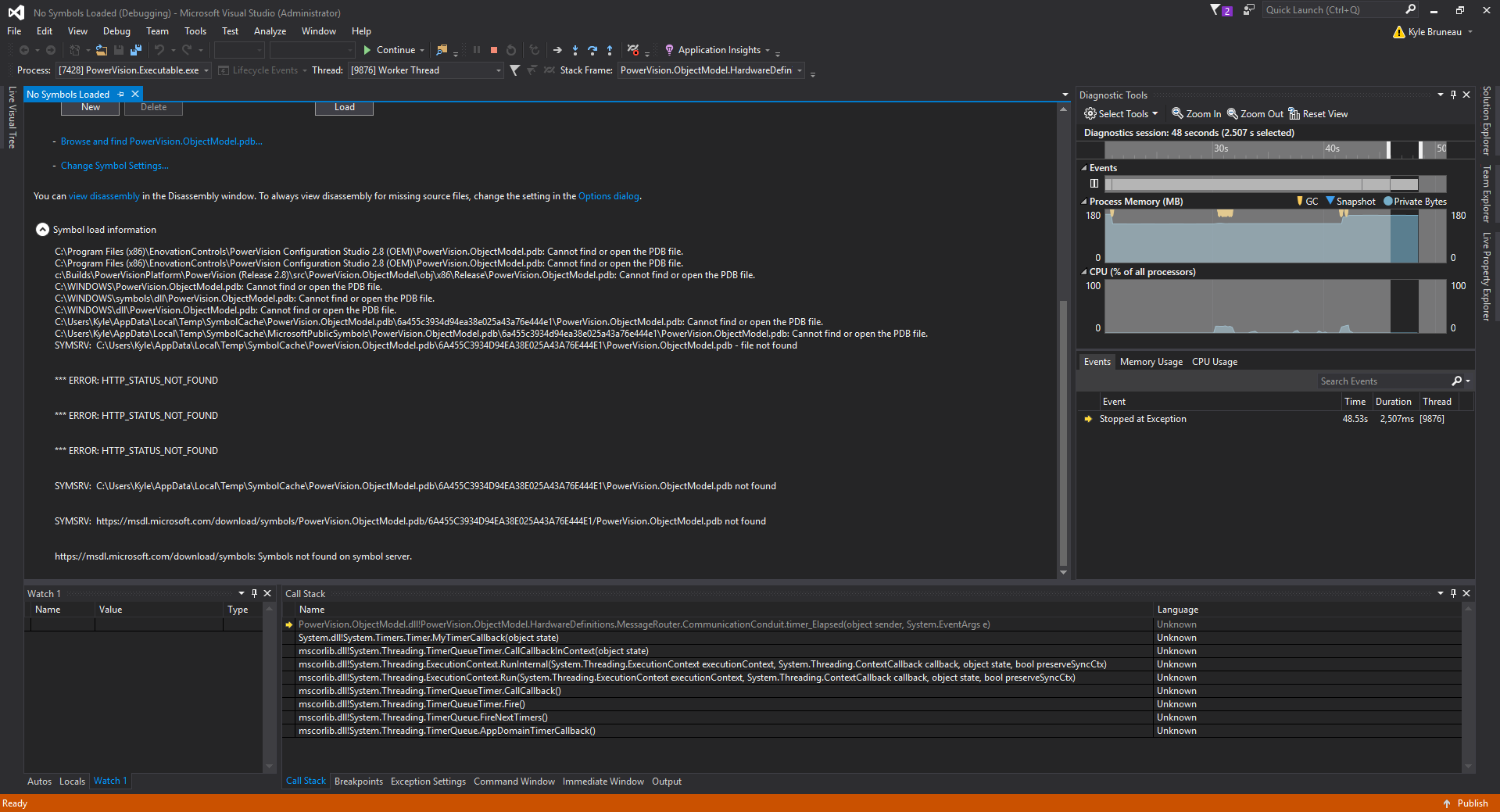This screenshot has width=1500, height=812.
Task: Toggle auto-hide pin on Watch 1
Action: click(254, 593)
